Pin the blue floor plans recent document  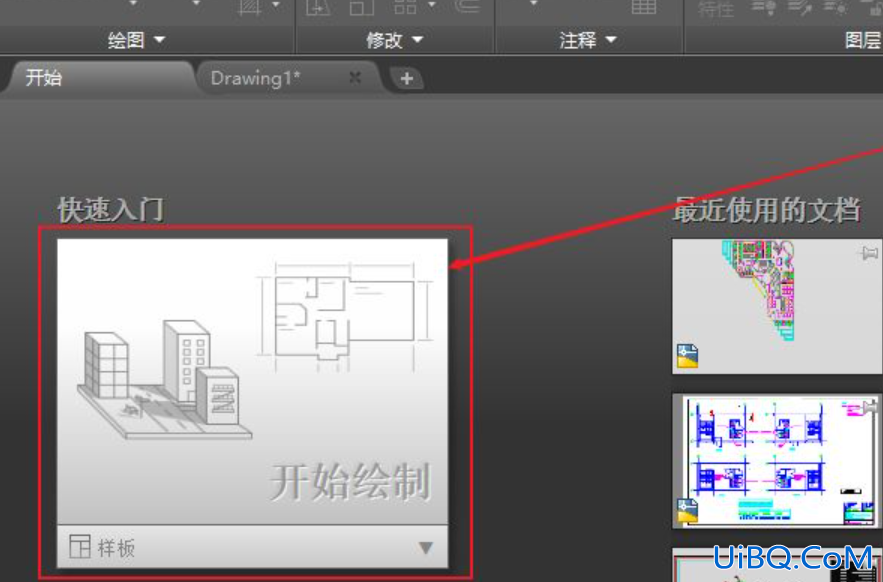point(870,407)
